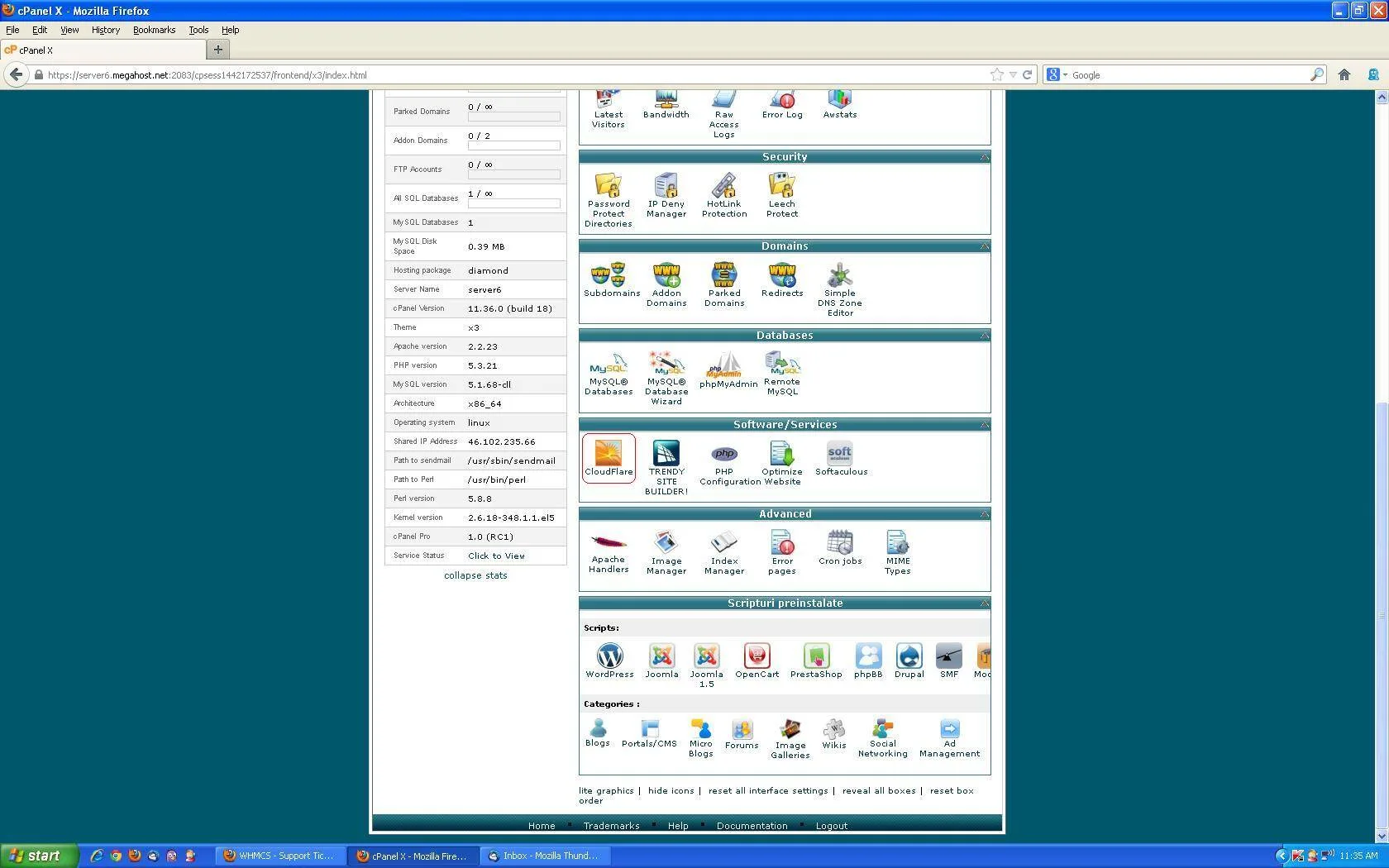Open Leech Protect

781,195
